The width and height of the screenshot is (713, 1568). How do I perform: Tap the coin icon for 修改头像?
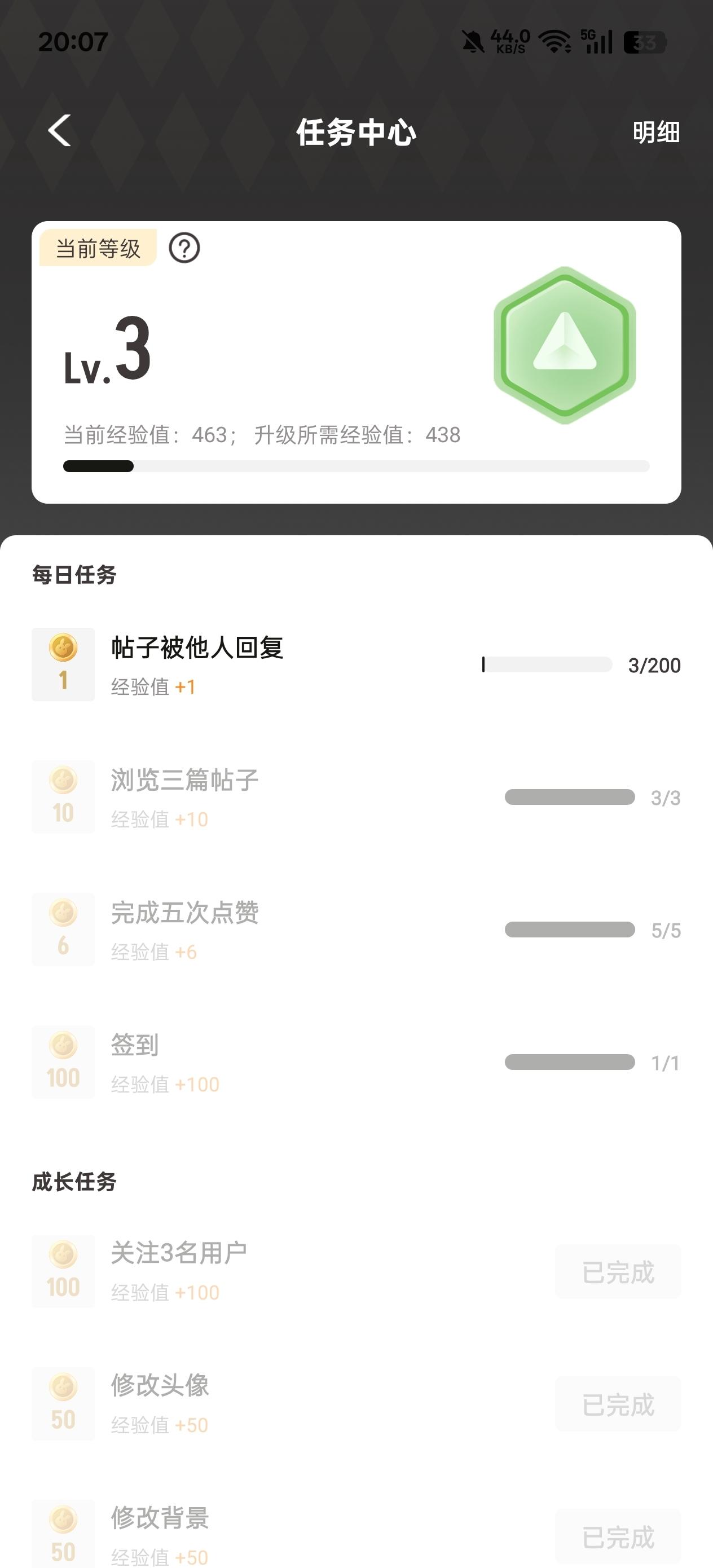point(63,1404)
